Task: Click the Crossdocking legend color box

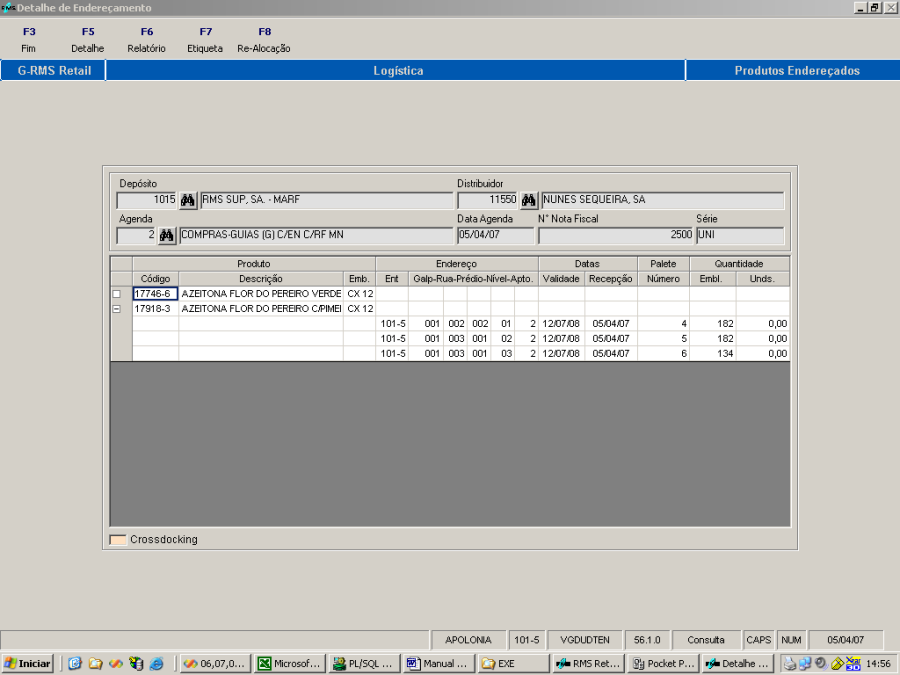Action: [x=118, y=540]
